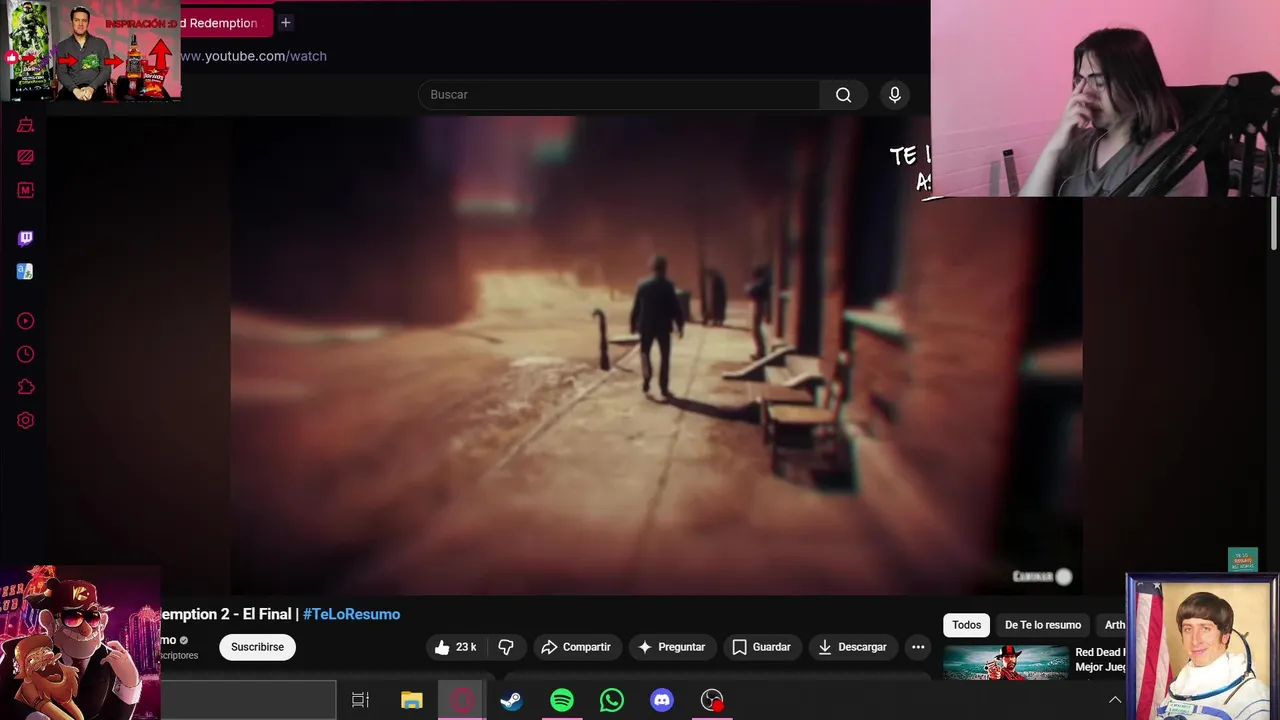Select the Todos filter chip
This screenshot has height=720, width=1280.
966,625
